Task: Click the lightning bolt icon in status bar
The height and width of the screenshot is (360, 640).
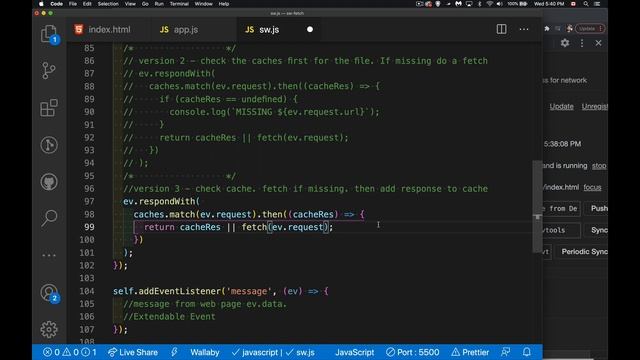Action: (x=174, y=352)
